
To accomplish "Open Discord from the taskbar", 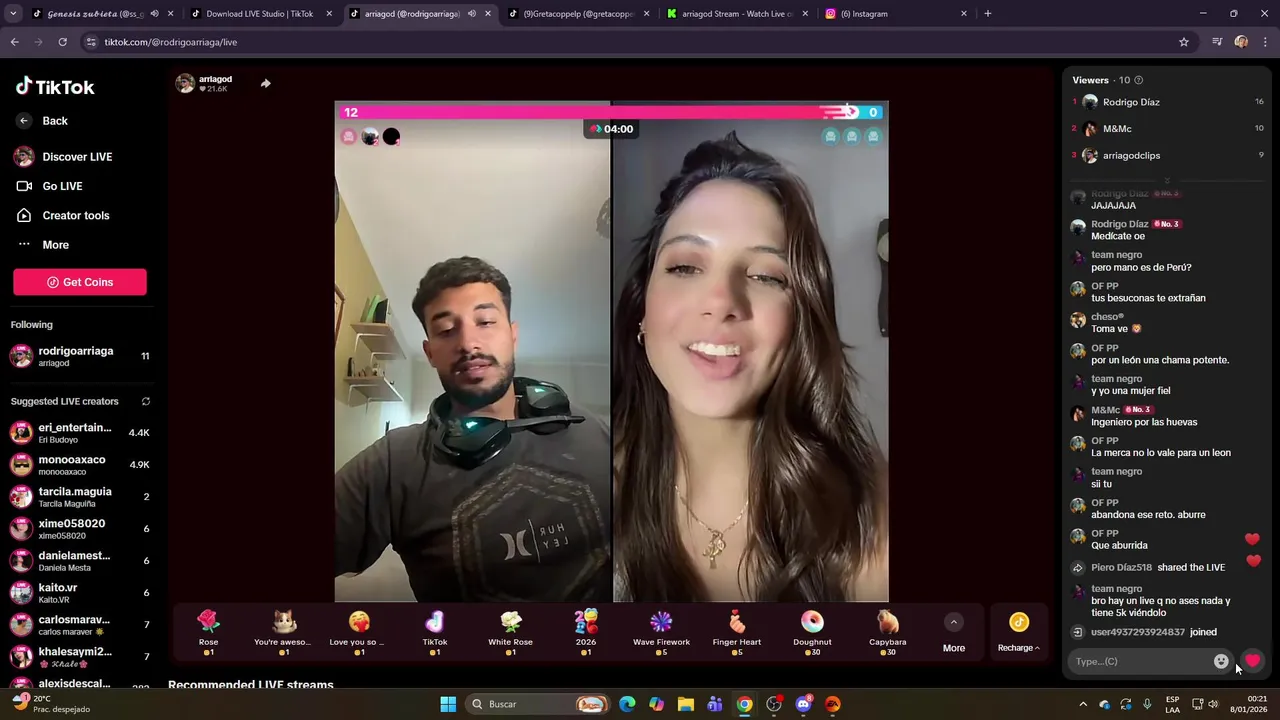I will (x=803, y=704).
